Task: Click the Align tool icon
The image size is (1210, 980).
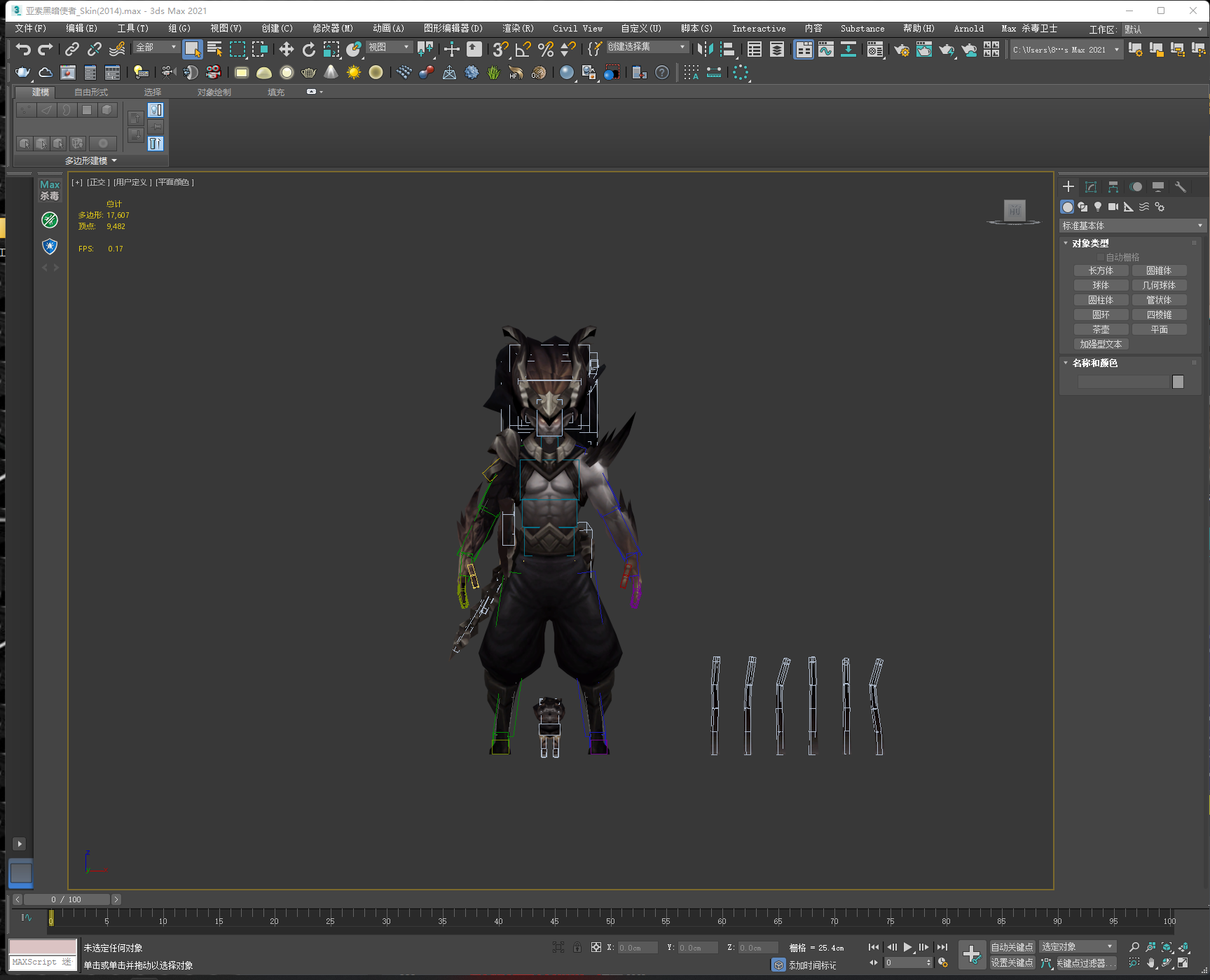Action: point(728,49)
